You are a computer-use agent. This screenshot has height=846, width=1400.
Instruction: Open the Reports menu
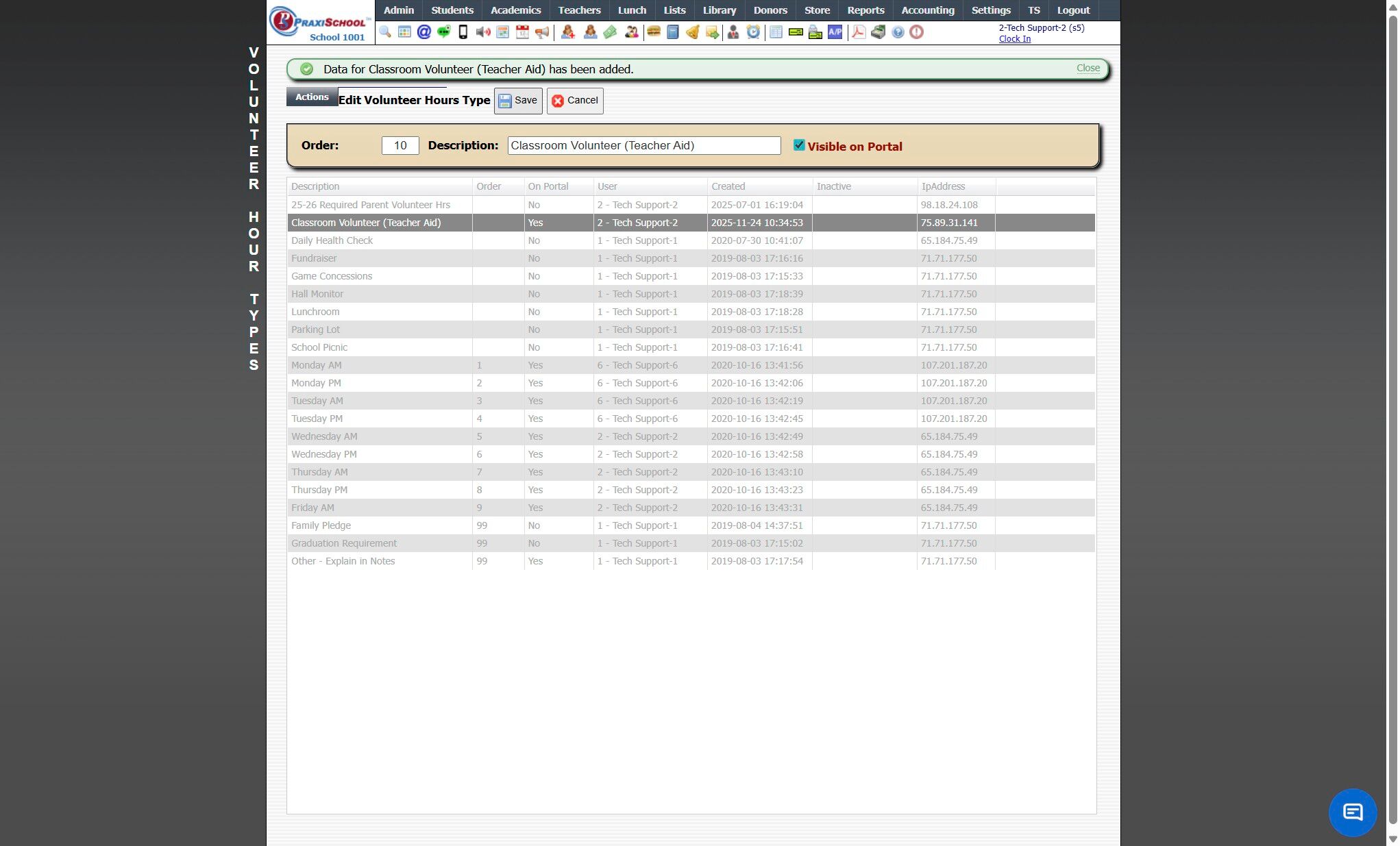click(x=865, y=10)
